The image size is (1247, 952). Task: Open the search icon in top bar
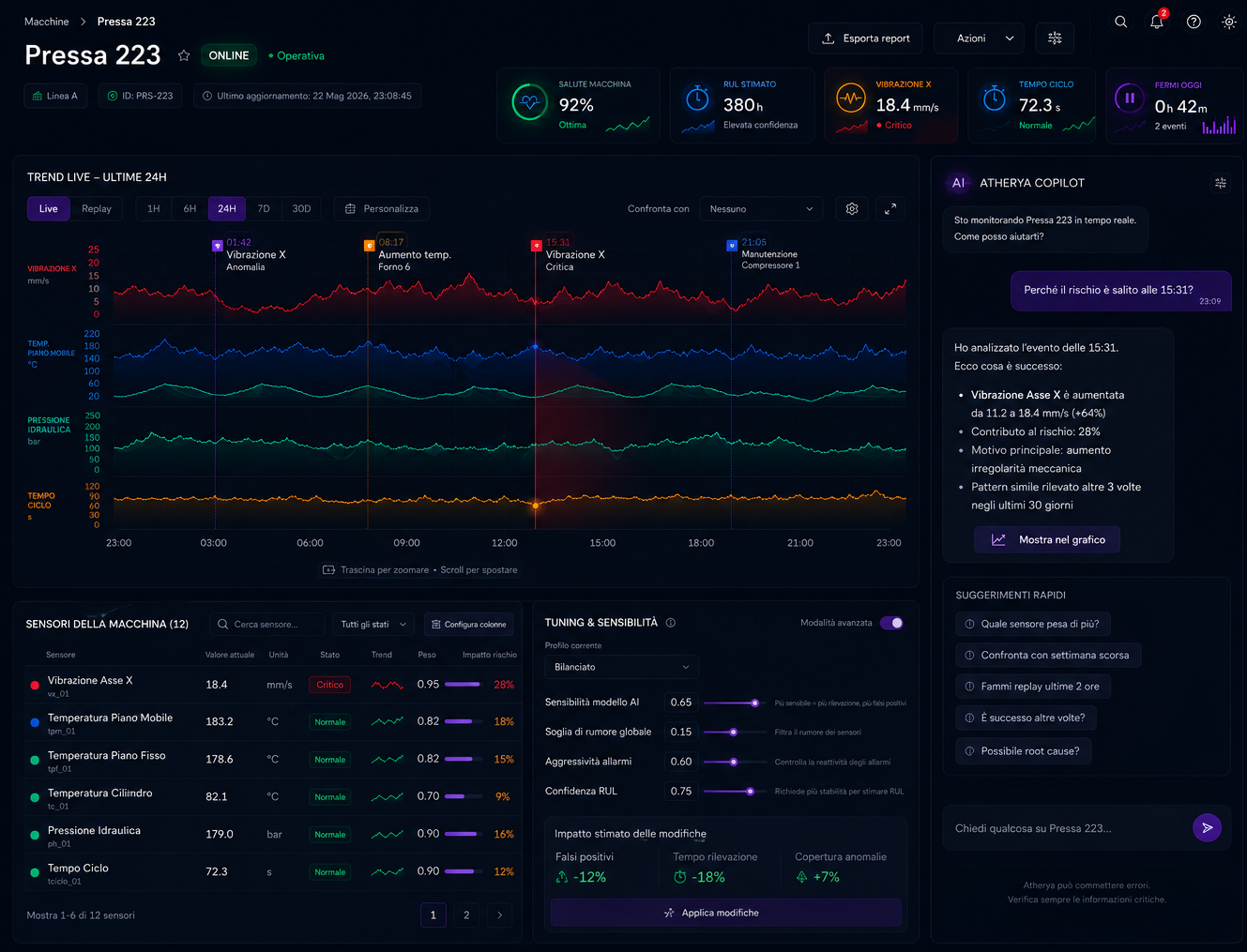(x=1120, y=22)
